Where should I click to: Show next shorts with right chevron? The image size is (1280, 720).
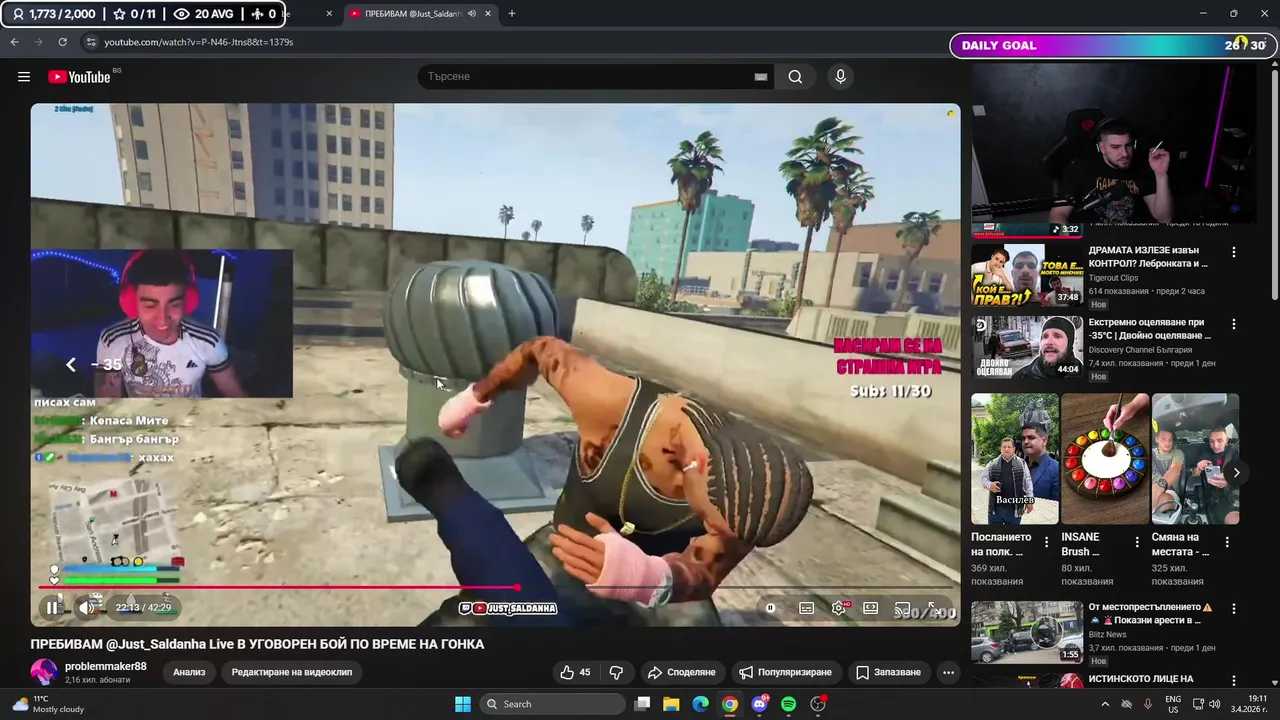(x=1237, y=473)
